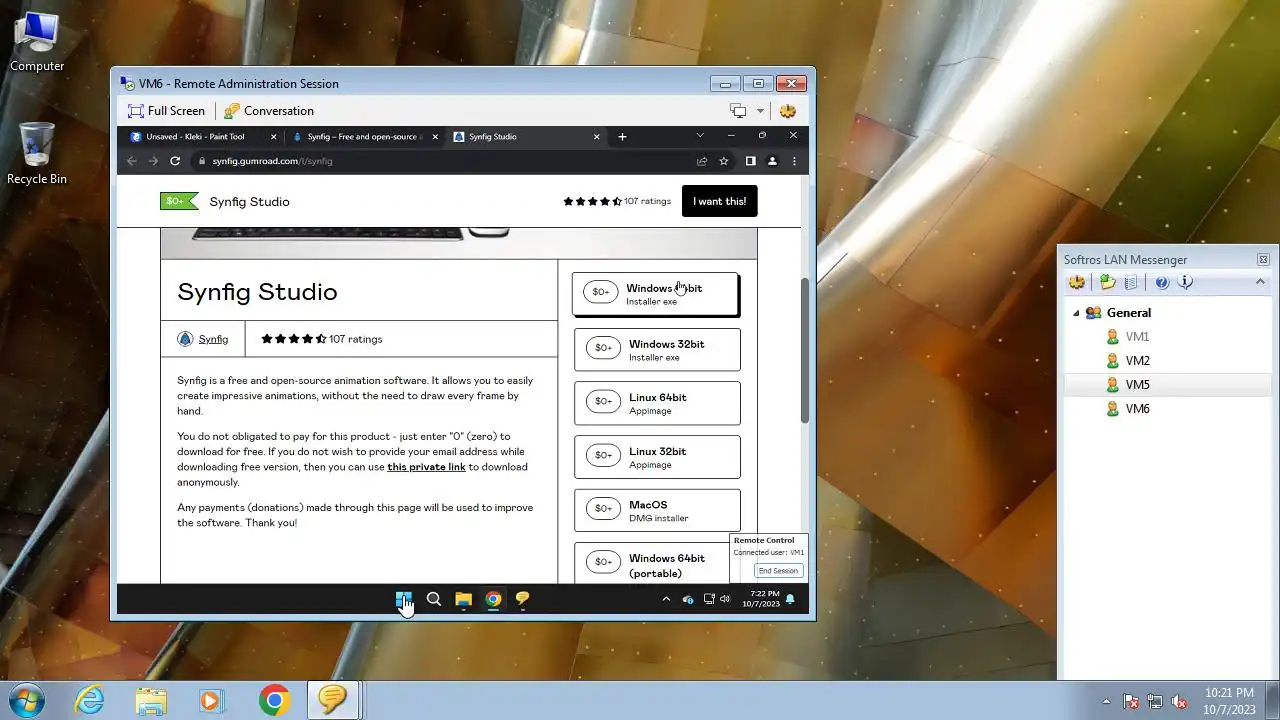
Task: Click the I want this! button
Action: tap(720, 201)
